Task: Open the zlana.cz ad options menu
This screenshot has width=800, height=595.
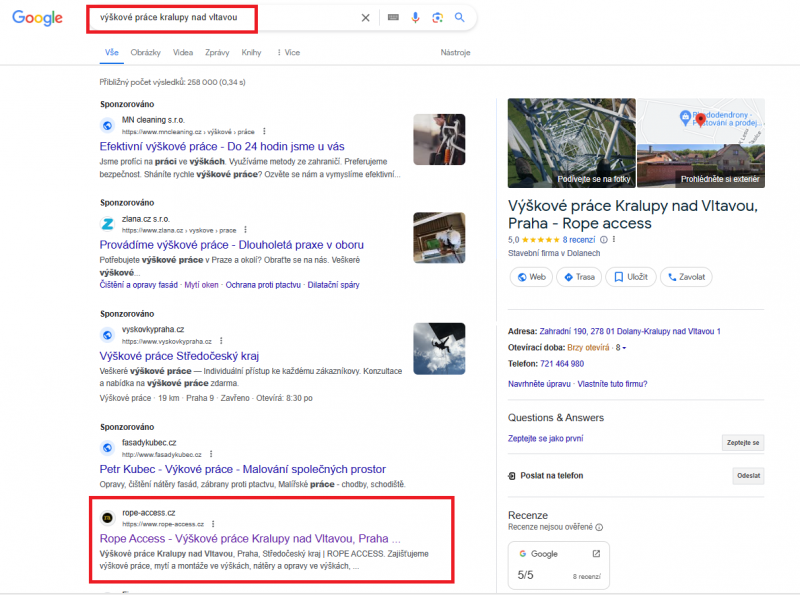Action: (x=245, y=230)
